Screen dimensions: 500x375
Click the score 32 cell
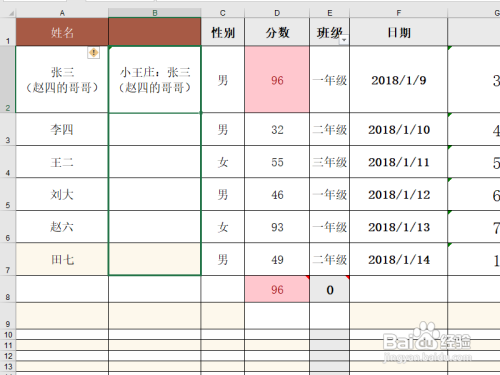[x=277, y=129]
